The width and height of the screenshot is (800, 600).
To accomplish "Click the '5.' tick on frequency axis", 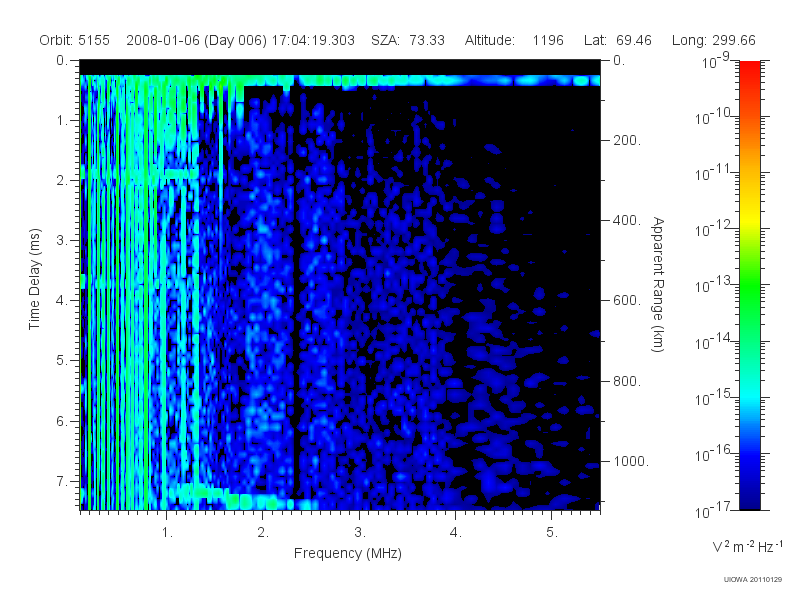I will pyautogui.click(x=552, y=533).
